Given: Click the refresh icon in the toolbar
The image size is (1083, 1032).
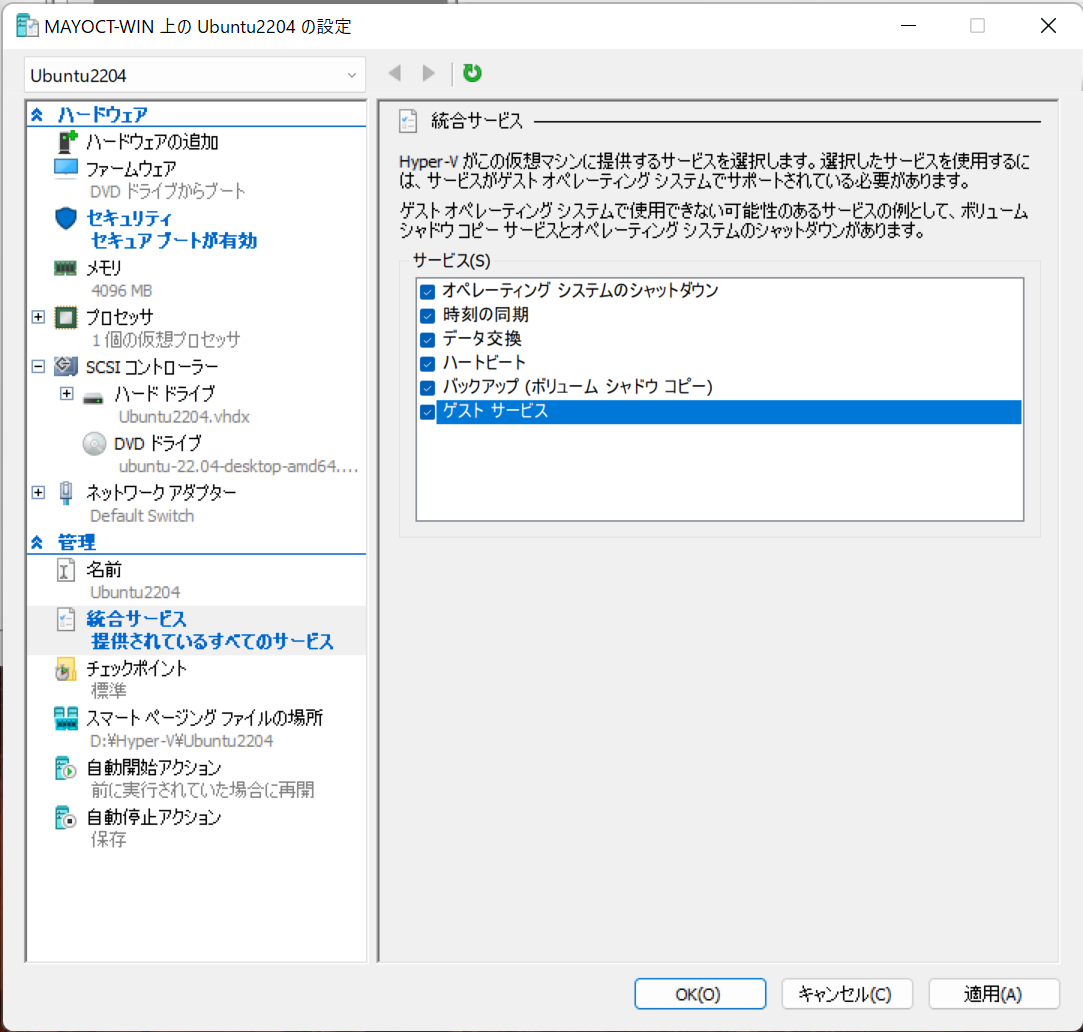Looking at the screenshot, I should pos(472,73).
